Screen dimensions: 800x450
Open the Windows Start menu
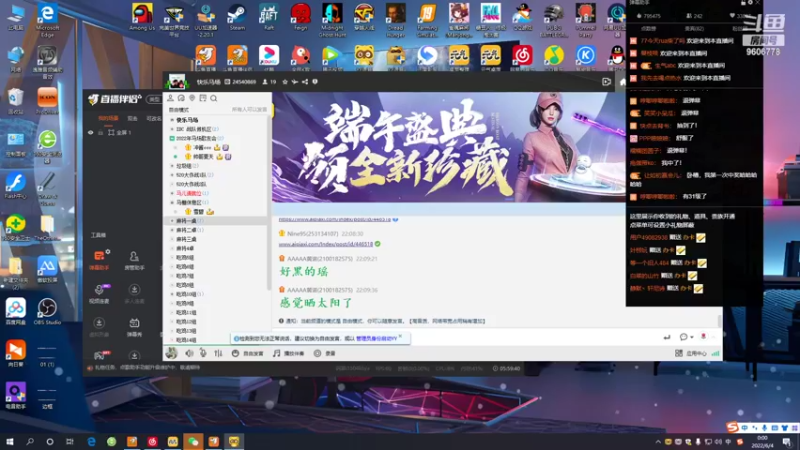pos(9,442)
